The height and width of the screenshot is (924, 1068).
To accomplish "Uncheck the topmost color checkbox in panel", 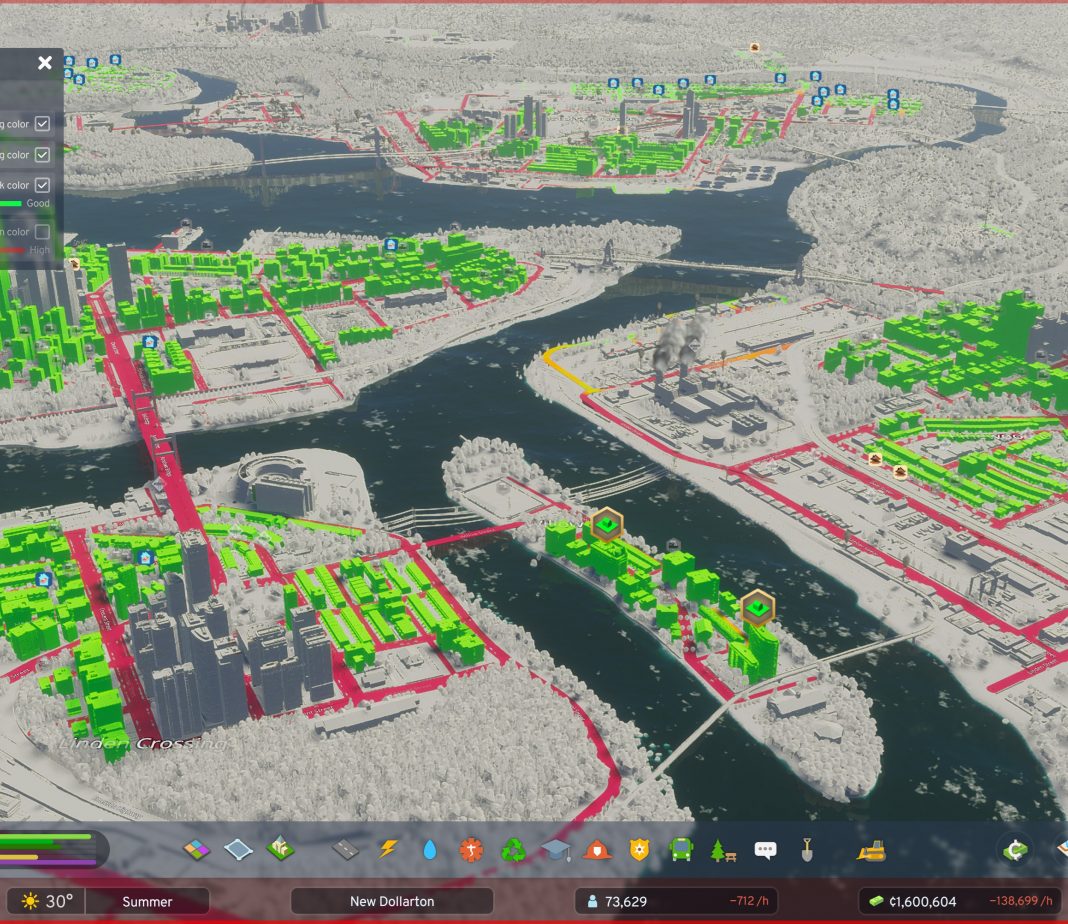I will 42,124.
